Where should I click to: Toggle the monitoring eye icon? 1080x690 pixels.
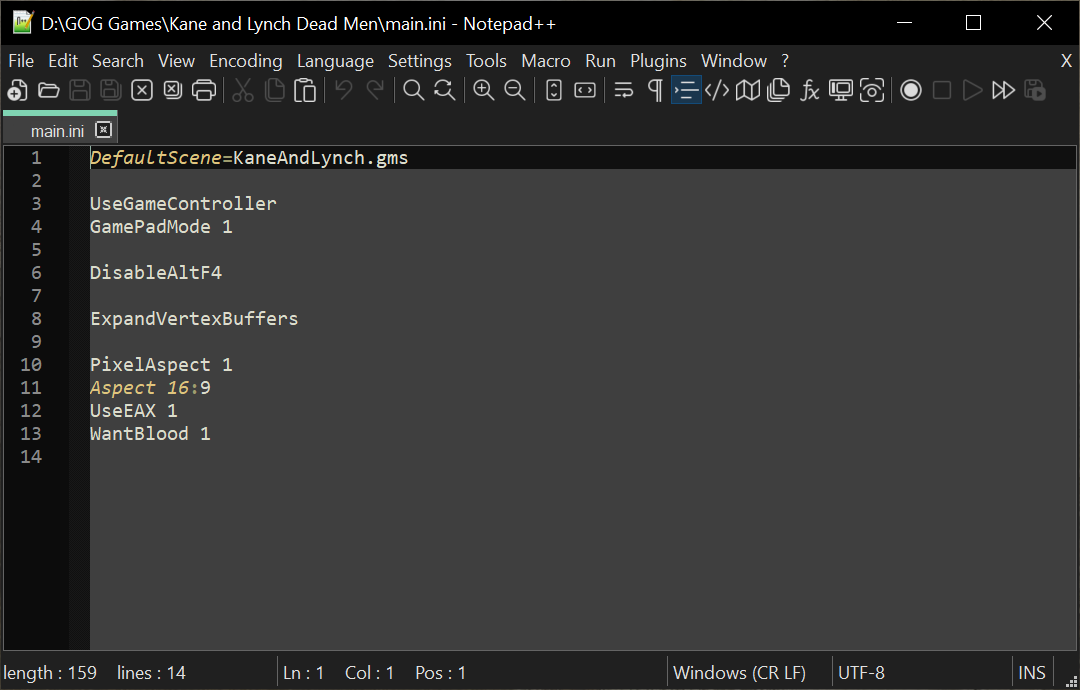(872, 90)
